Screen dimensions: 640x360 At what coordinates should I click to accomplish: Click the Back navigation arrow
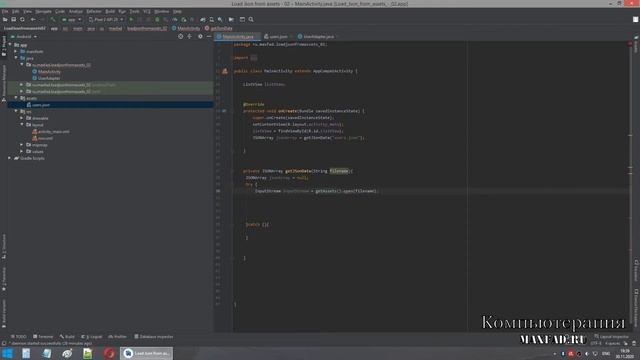[x=33, y=19]
